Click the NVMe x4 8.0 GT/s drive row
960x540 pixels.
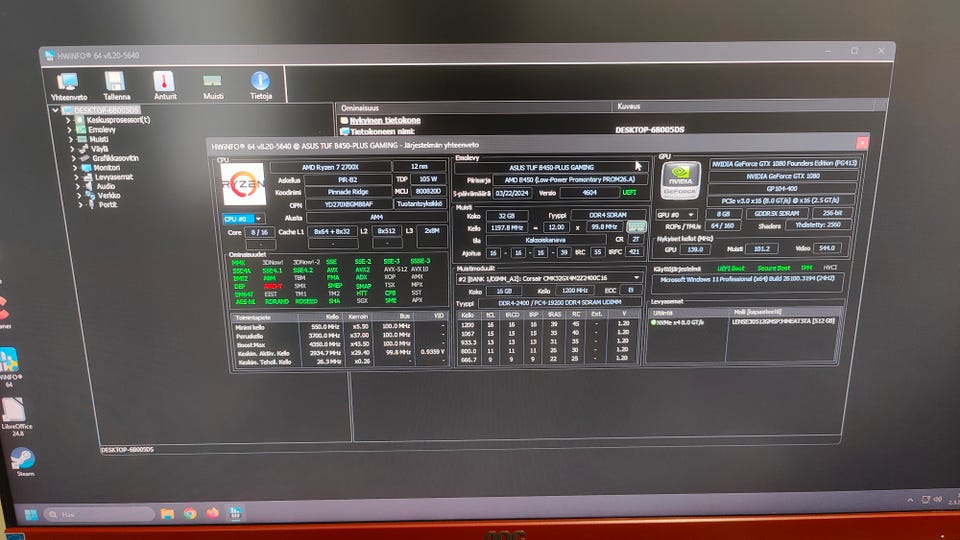pyautogui.click(x=743, y=321)
